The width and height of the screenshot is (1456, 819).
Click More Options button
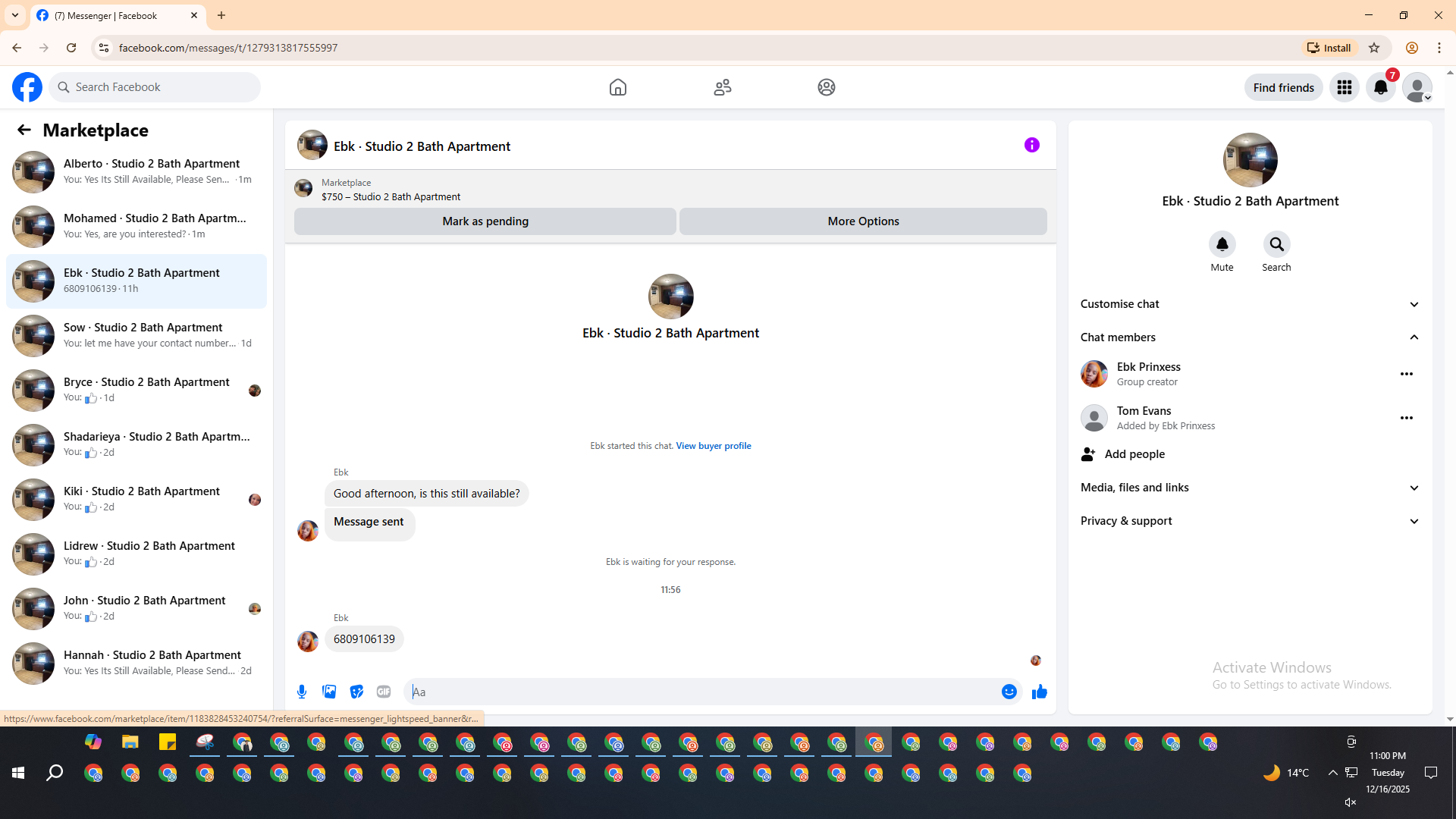[x=863, y=221]
